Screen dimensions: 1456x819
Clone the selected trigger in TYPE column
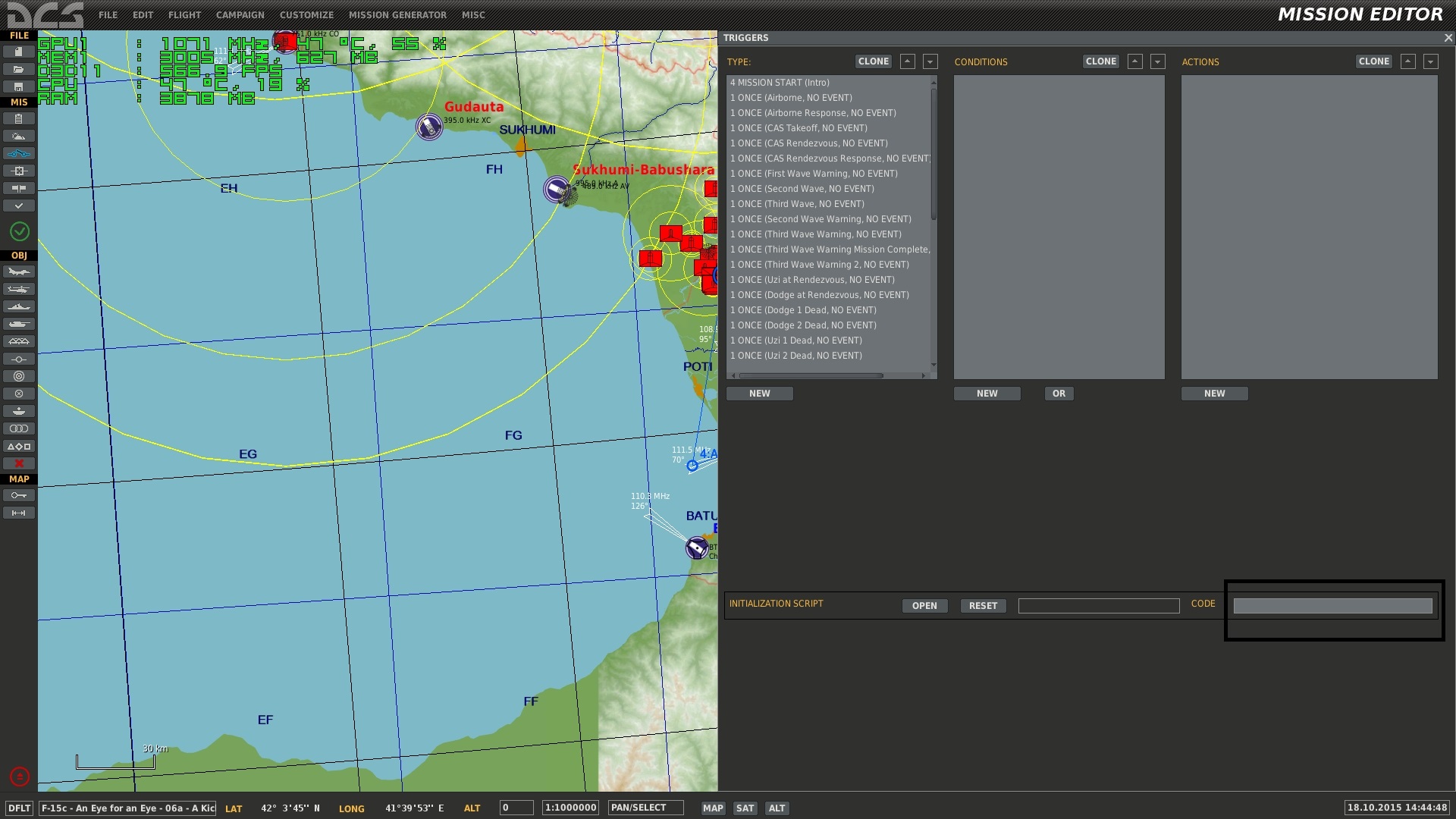tap(874, 61)
